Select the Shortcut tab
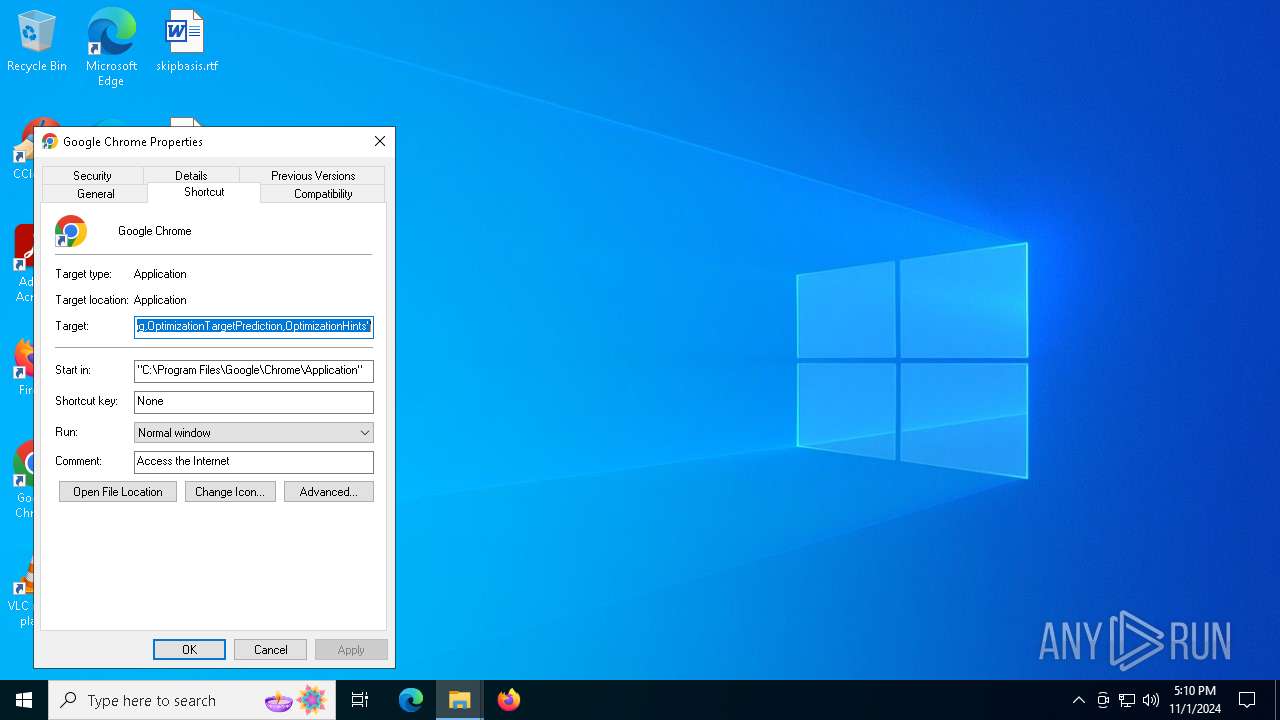Image resolution: width=1280 pixels, height=720 pixels. [204, 192]
